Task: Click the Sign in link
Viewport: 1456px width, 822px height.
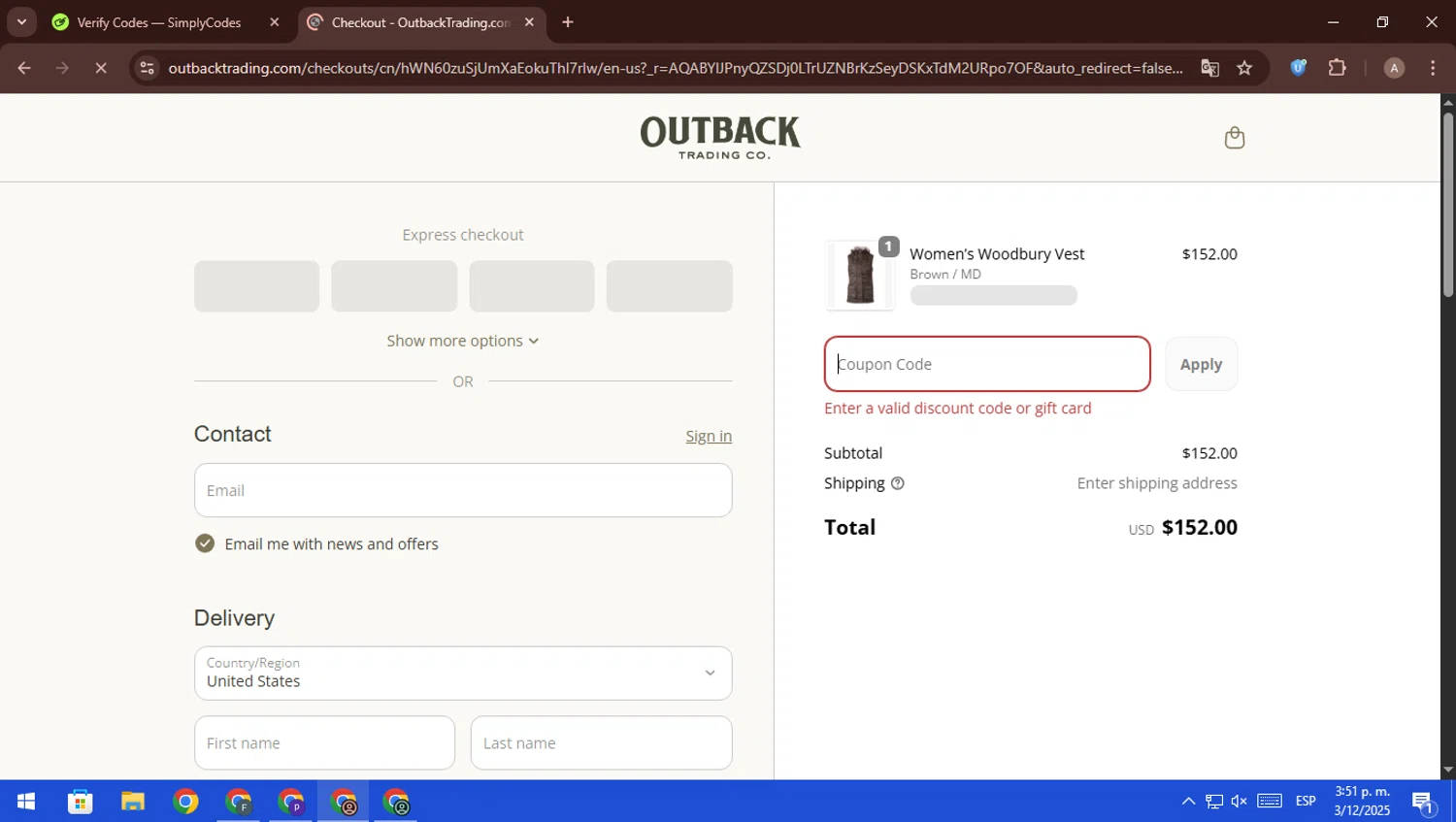Action: [x=709, y=436]
